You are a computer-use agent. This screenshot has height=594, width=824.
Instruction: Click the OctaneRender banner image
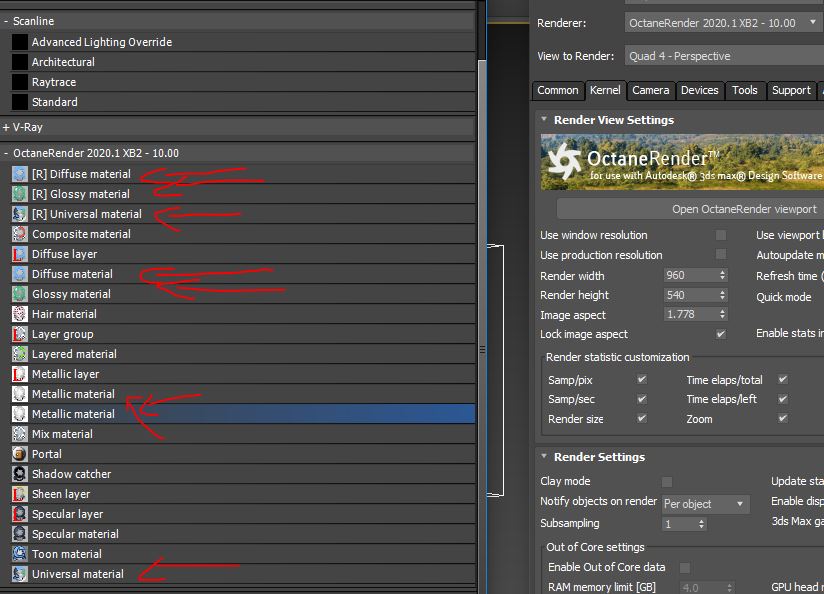(682, 162)
